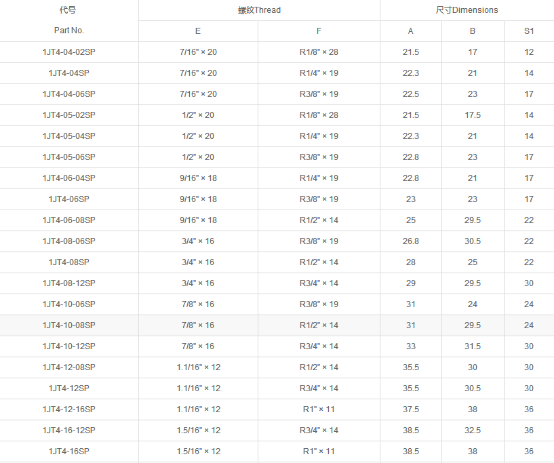Screen dimensions: 554x463
Task: Click the 1.5/16" × 12 cell for 1JT4-16-12SP
Action: coord(199,430)
